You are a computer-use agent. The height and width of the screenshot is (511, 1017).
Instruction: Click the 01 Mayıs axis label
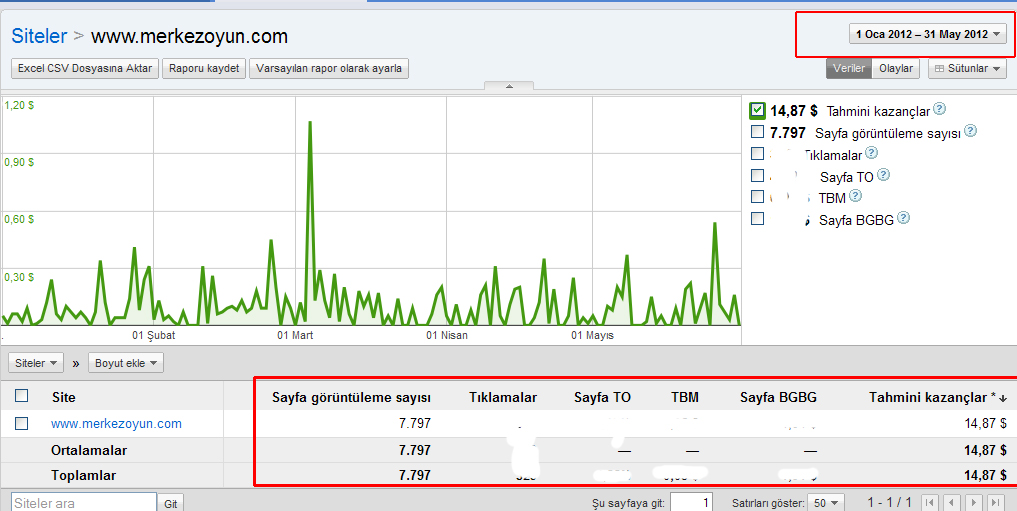point(592,335)
